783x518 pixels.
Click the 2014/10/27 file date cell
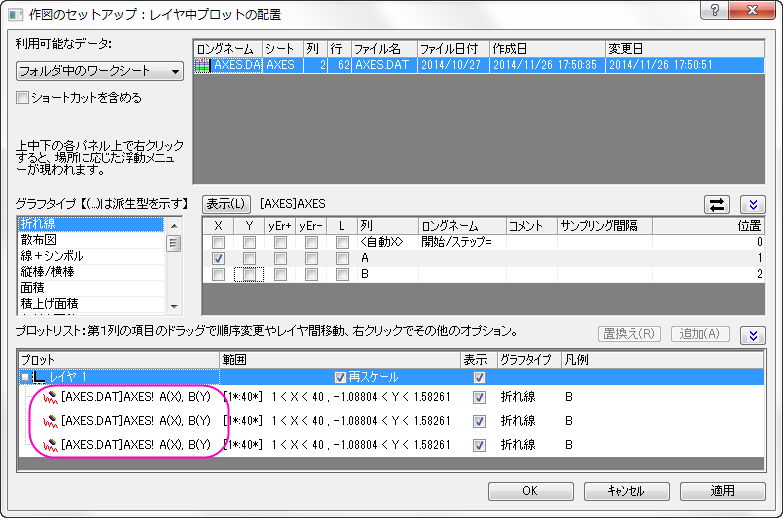coord(453,65)
